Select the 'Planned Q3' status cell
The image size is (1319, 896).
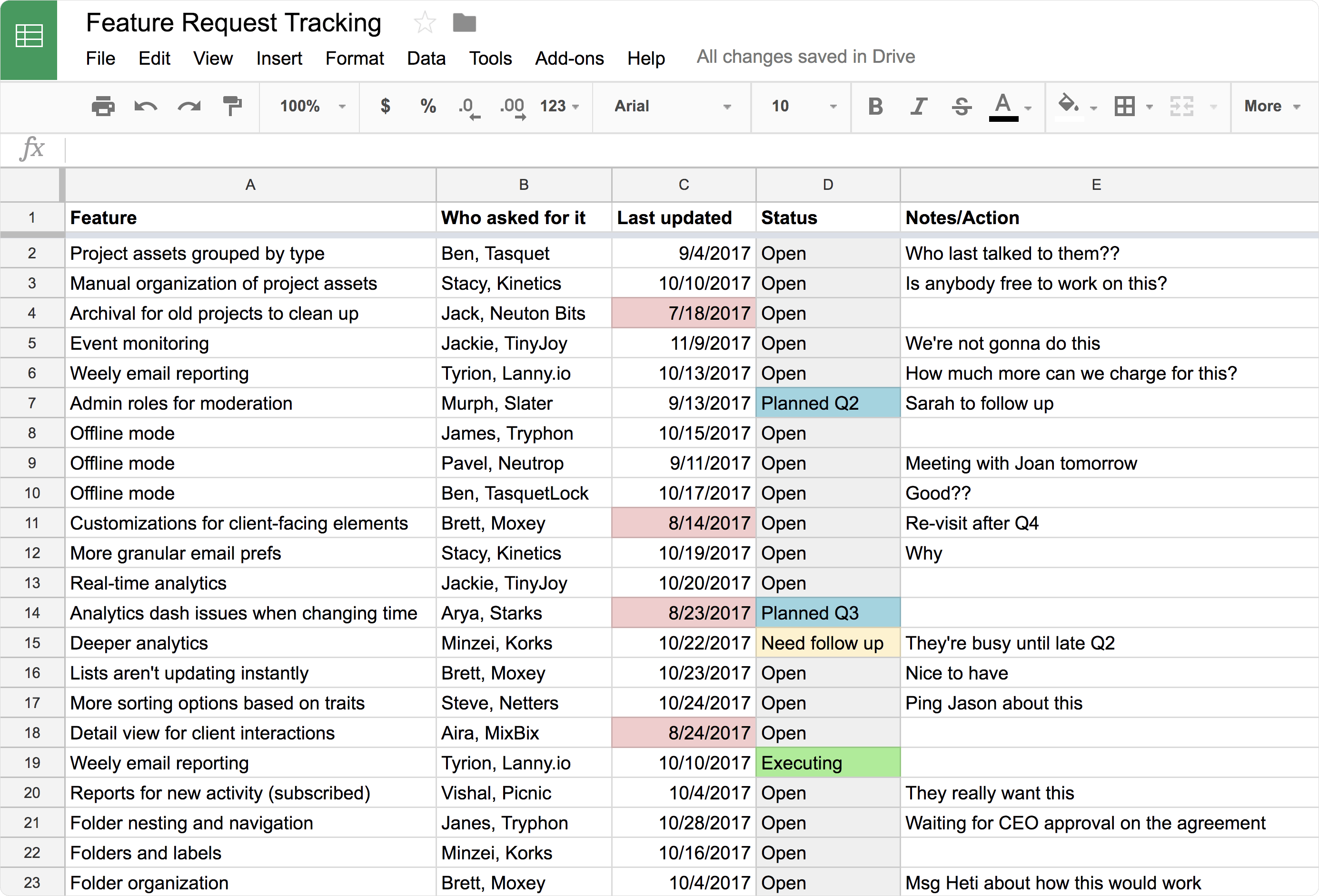[x=828, y=613]
